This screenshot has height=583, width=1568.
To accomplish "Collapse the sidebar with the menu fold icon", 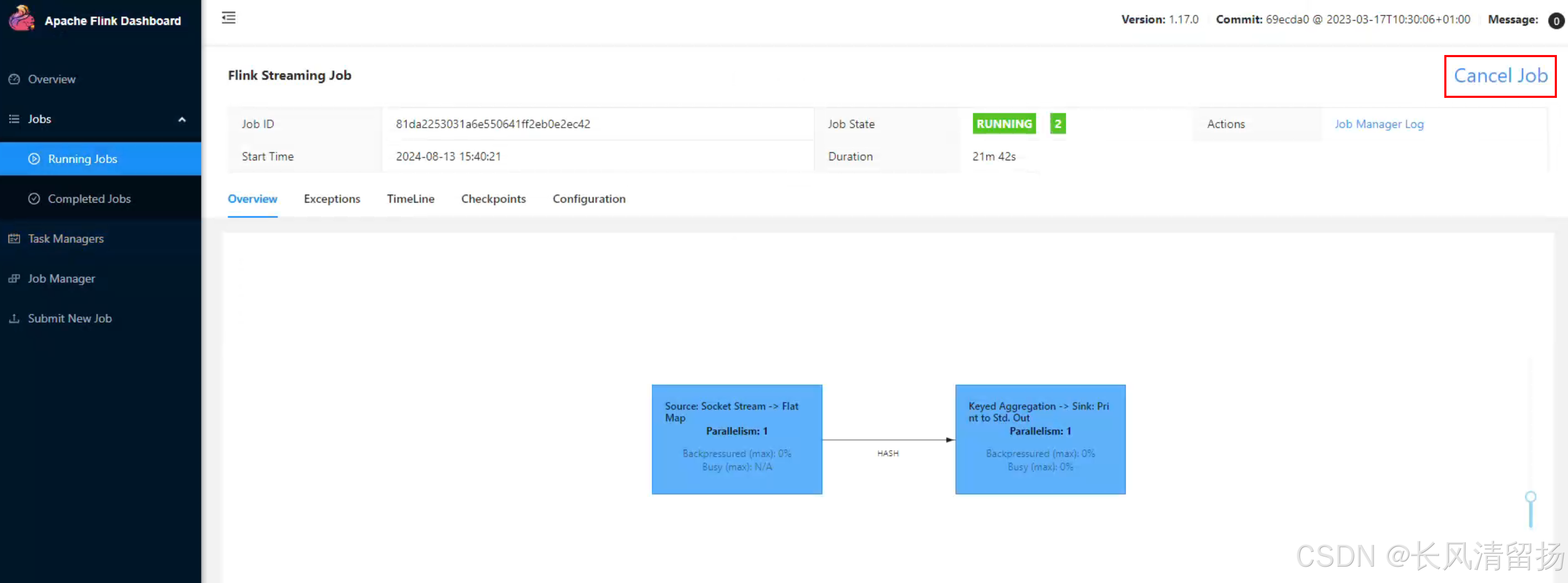I will point(229,17).
